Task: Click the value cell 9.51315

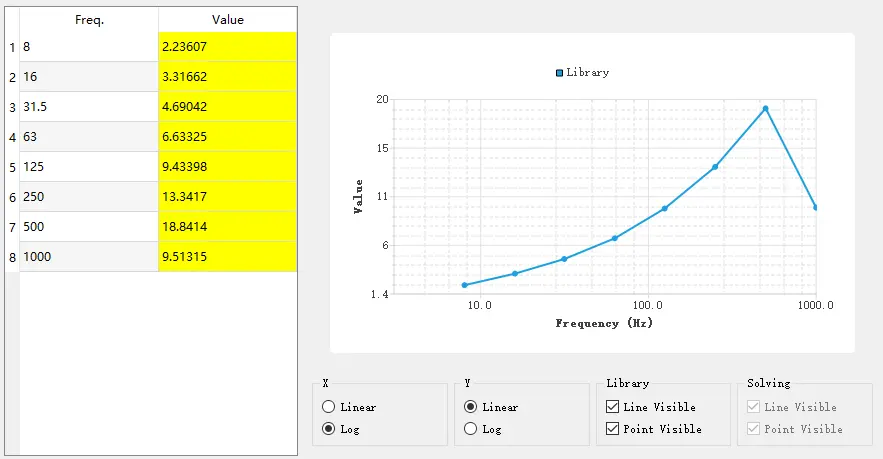Action: click(227, 257)
